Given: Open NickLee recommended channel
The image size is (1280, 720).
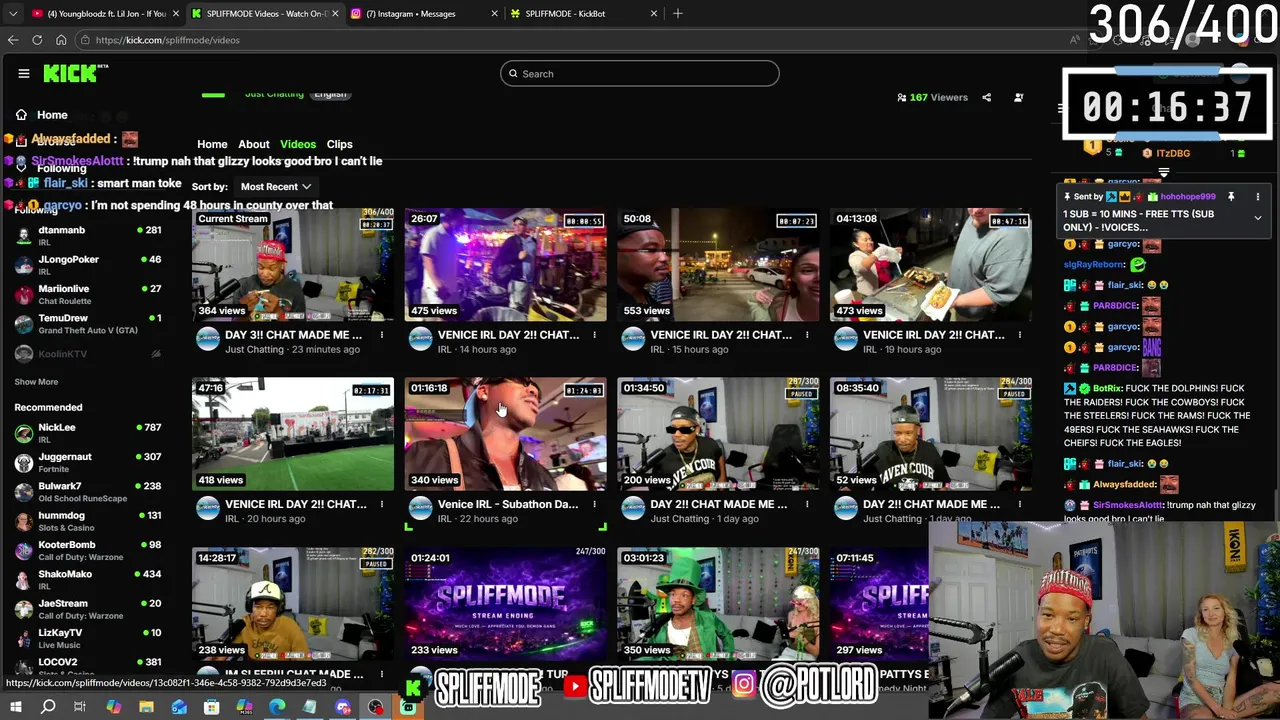Looking at the screenshot, I should tap(88, 433).
